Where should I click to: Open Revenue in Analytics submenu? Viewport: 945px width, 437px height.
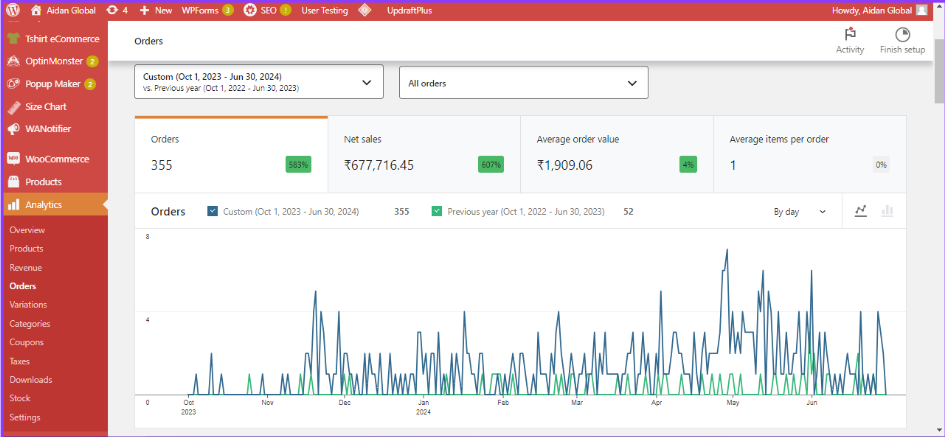pos(26,268)
